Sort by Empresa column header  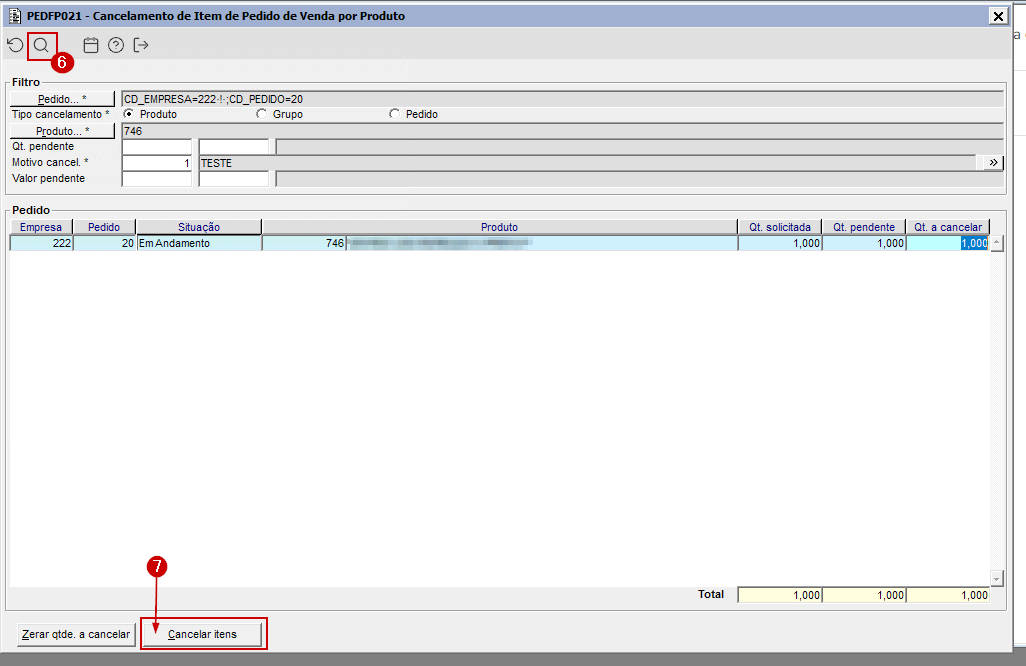[41, 227]
